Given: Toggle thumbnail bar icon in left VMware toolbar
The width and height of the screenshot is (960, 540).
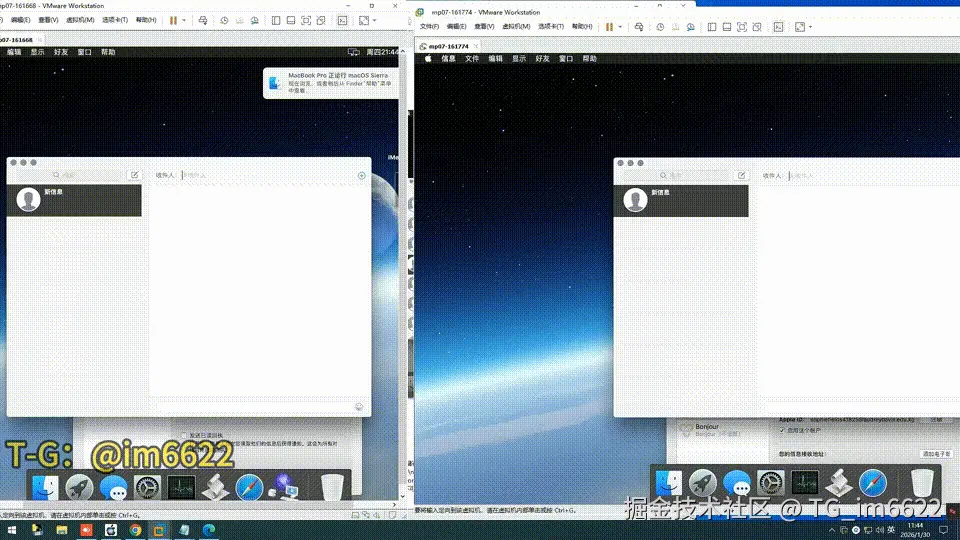Looking at the screenshot, I should pyautogui.click(x=291, y=20).
